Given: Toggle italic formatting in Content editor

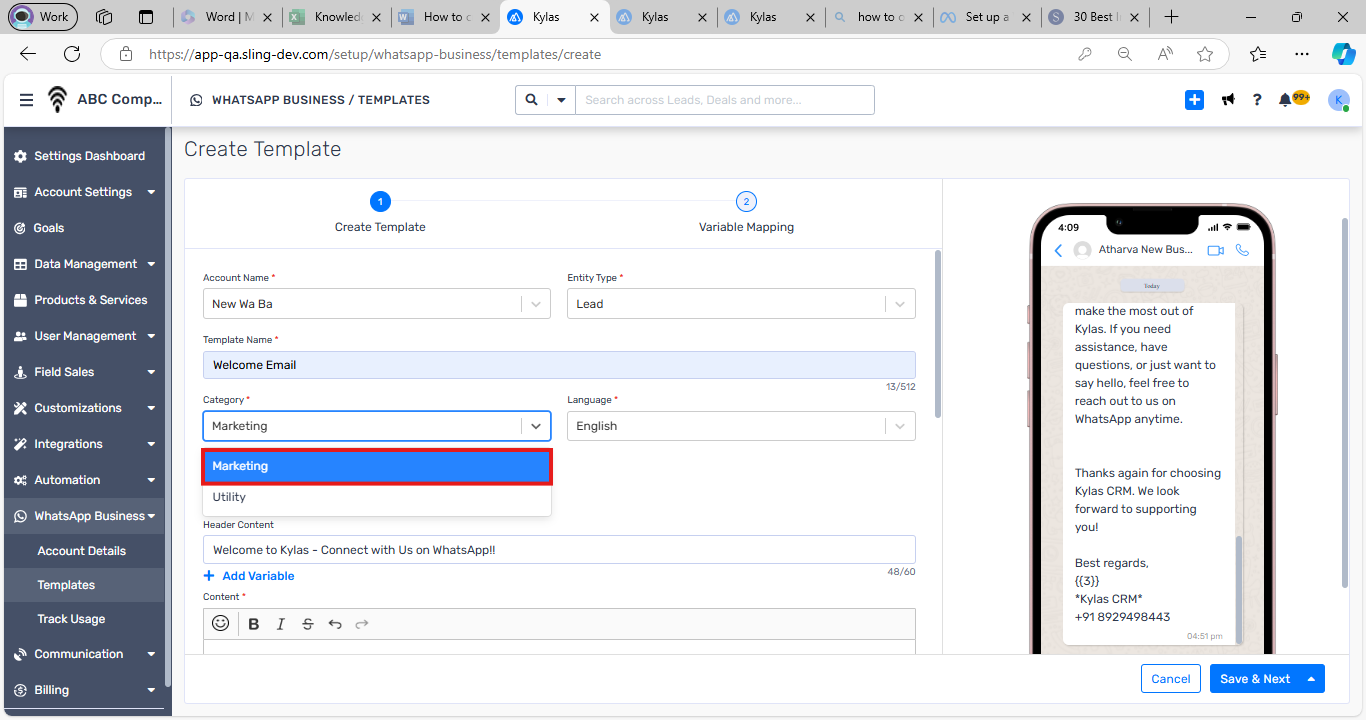Looking at the screenshot, I should (281, 624).
